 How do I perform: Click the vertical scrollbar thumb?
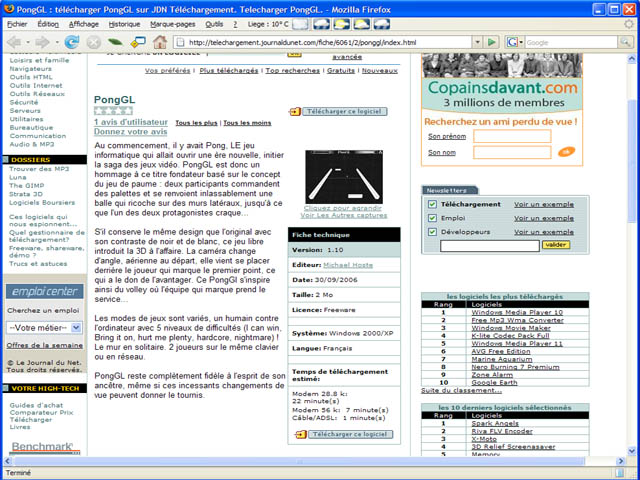pyautogui.click(x=631, y=161)
